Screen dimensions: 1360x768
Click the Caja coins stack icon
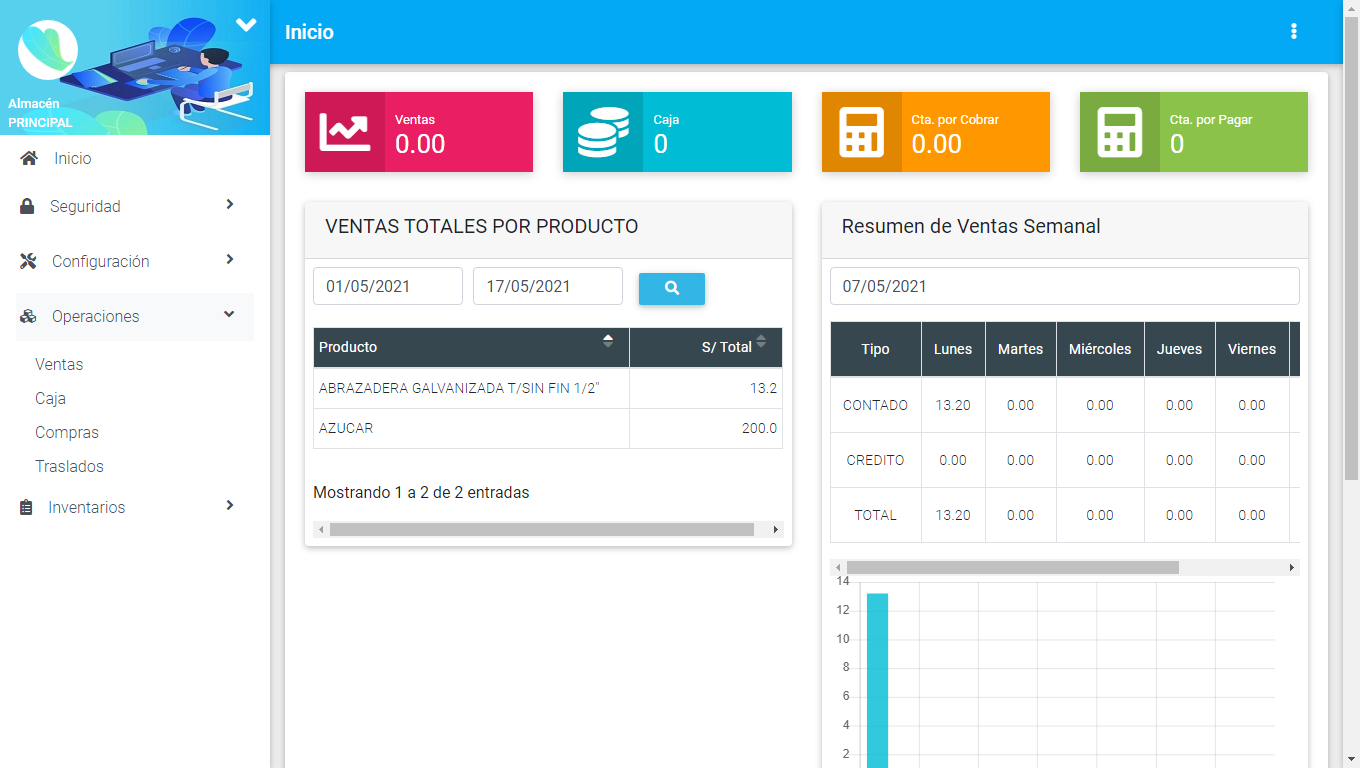[x=603, y=132]
